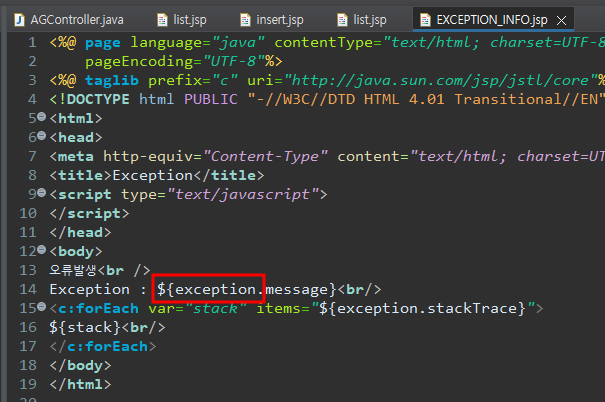Click the "text/javascript" type value
This screenshot has height=402, width=605.
(x=242, y=194)
